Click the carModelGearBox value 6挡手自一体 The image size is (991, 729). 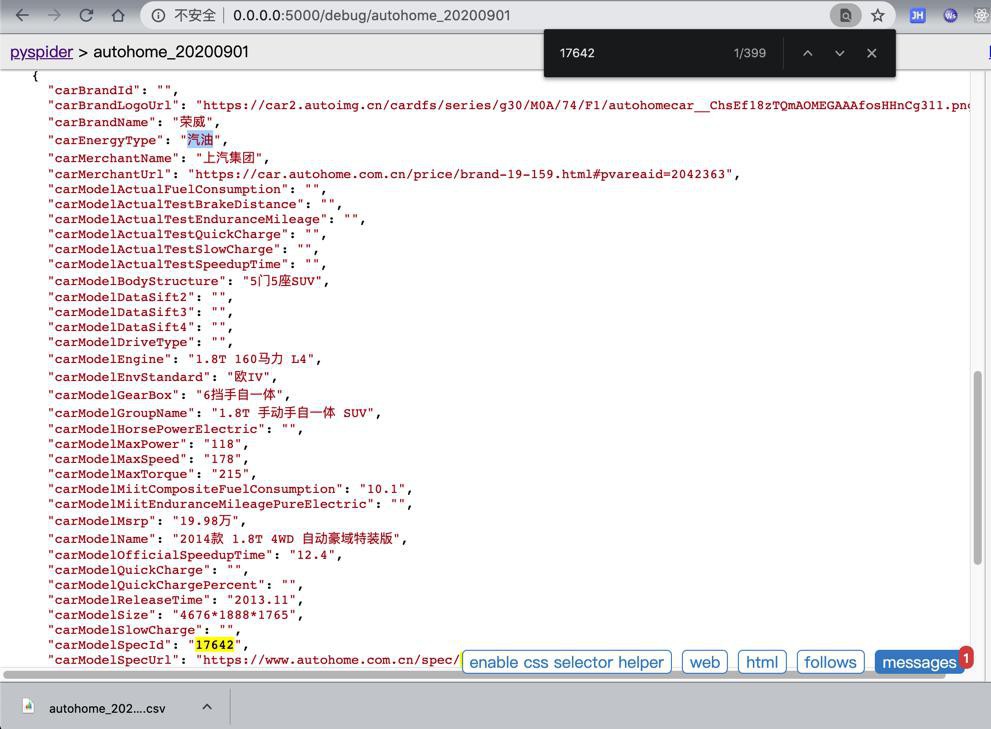tap(240, 395)
